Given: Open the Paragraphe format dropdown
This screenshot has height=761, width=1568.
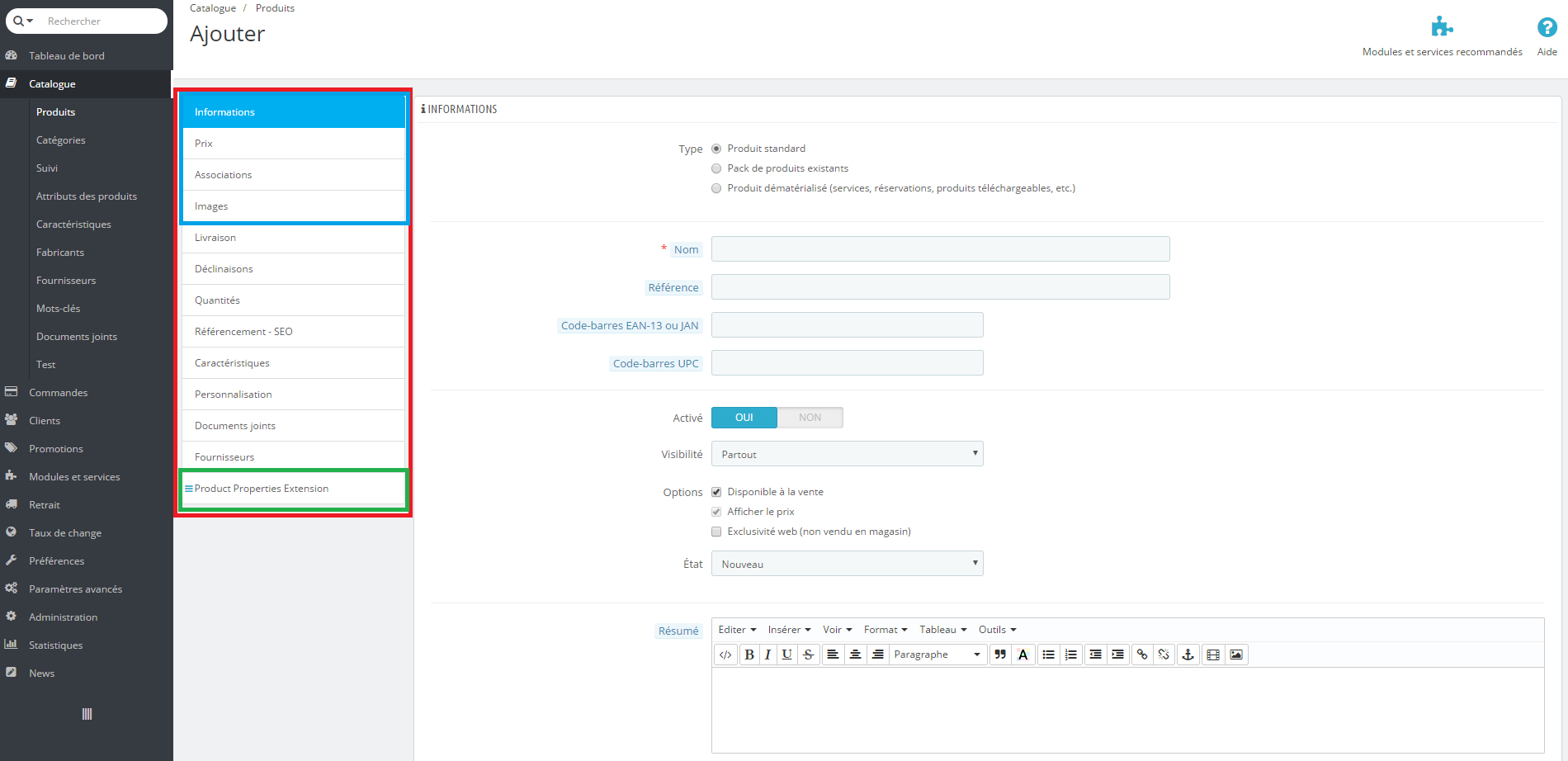Looking at the screenshot, I should click(937, 655).
